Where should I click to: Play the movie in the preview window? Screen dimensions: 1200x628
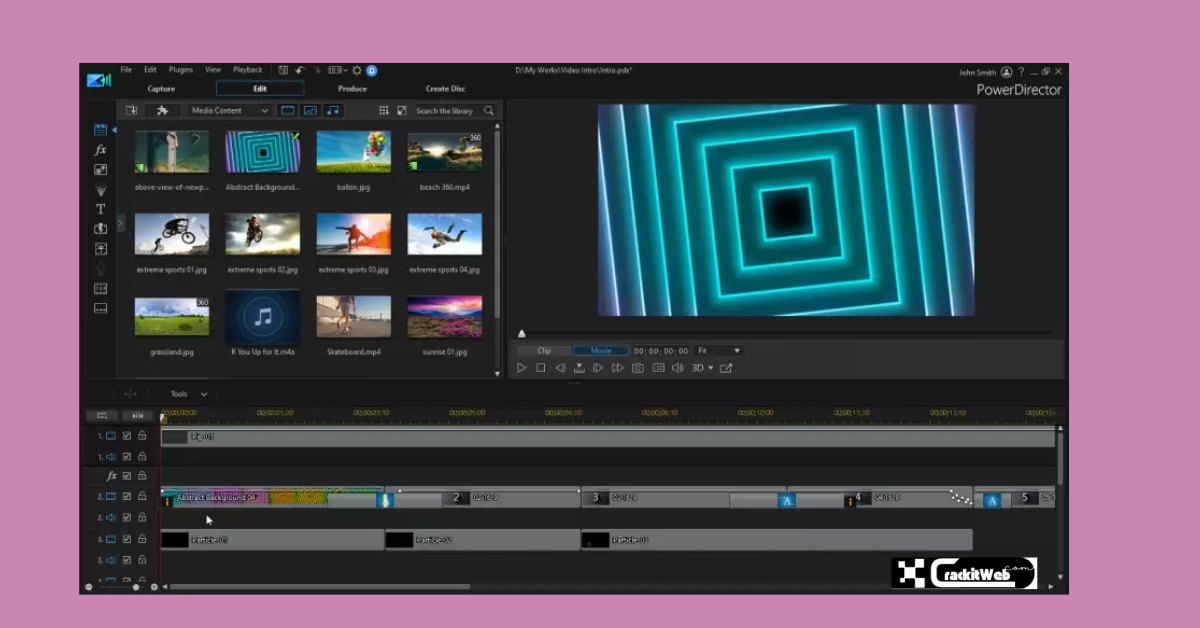(521, 367)
